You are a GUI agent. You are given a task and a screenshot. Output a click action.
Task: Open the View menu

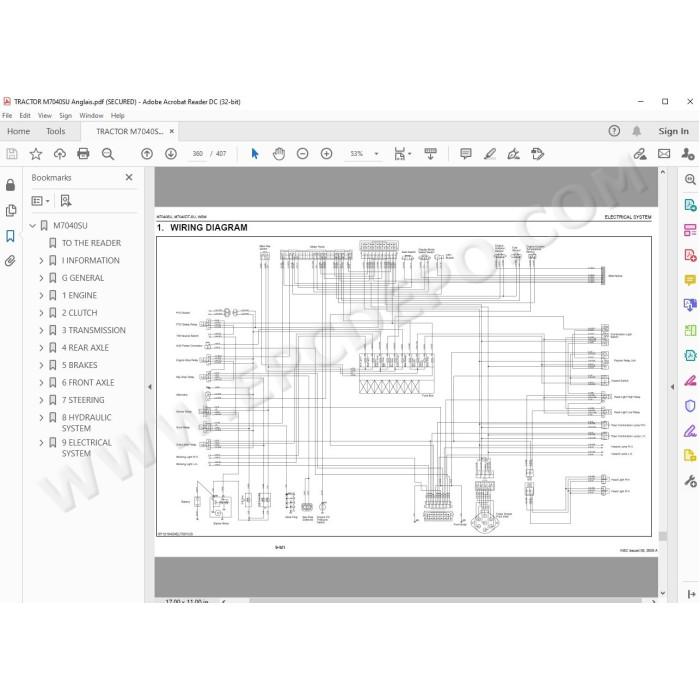point(45,116)
